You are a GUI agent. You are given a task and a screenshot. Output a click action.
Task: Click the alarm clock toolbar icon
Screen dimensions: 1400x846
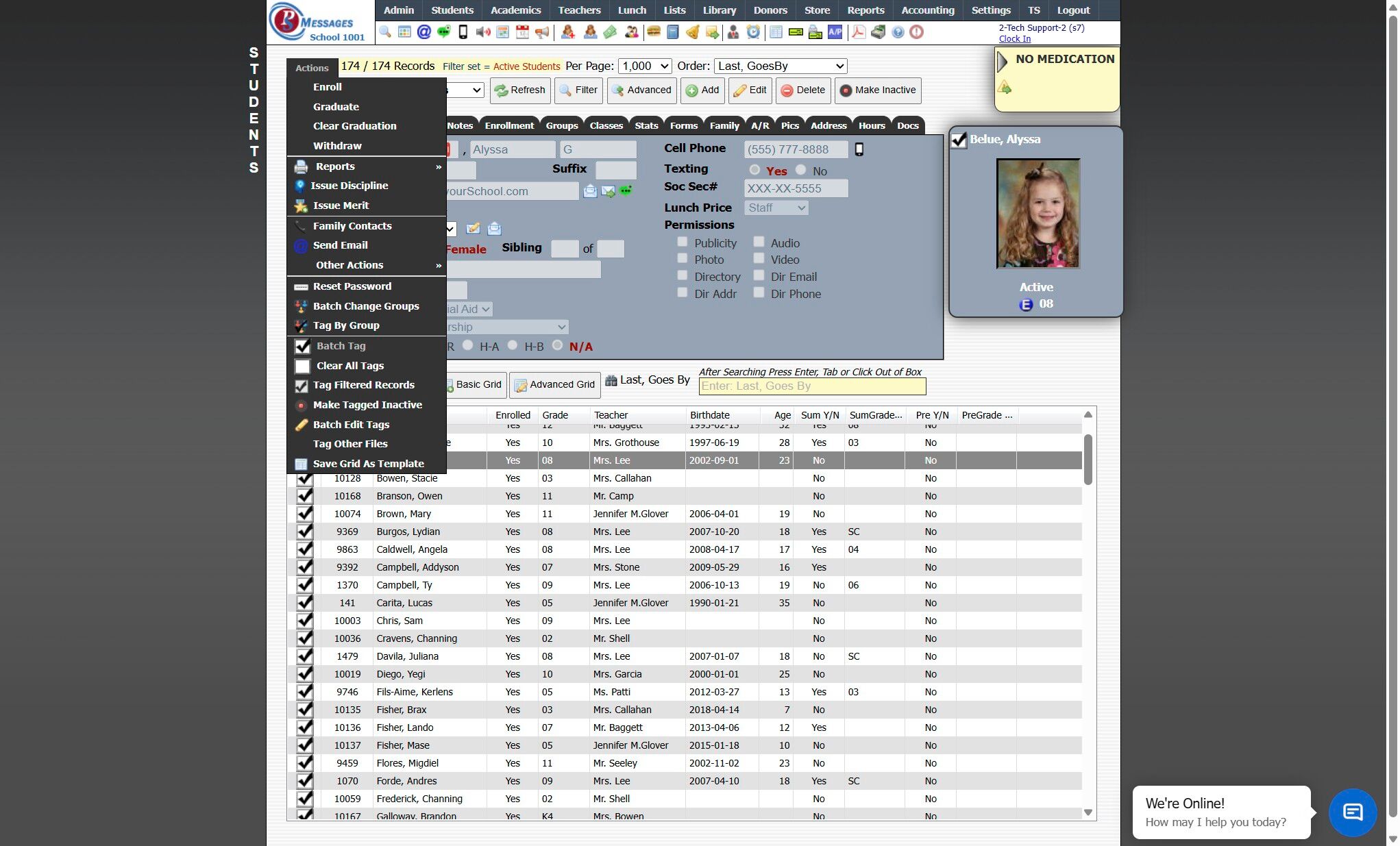pos(753,32)
